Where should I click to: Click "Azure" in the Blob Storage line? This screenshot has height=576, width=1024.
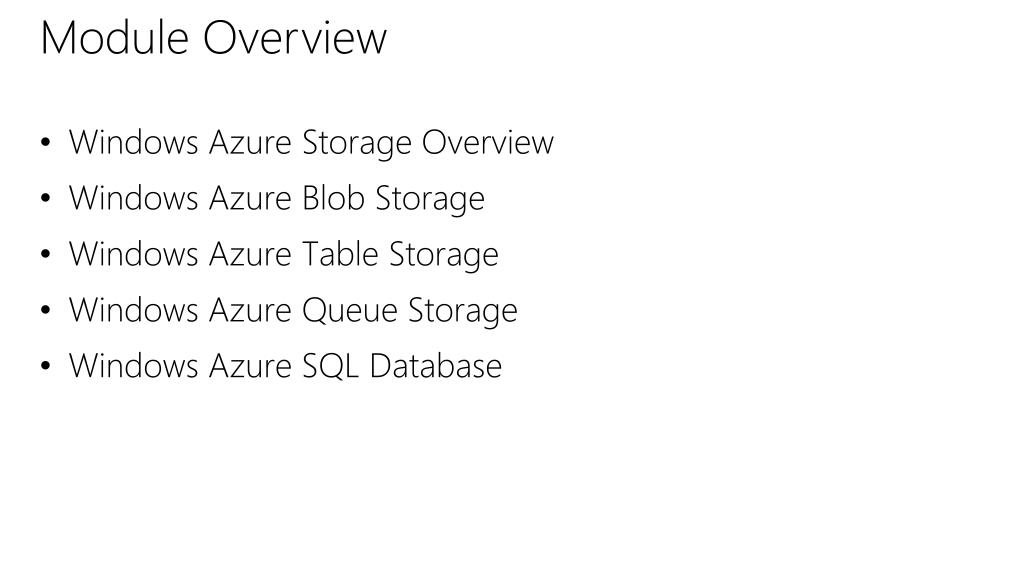[250, 199]
